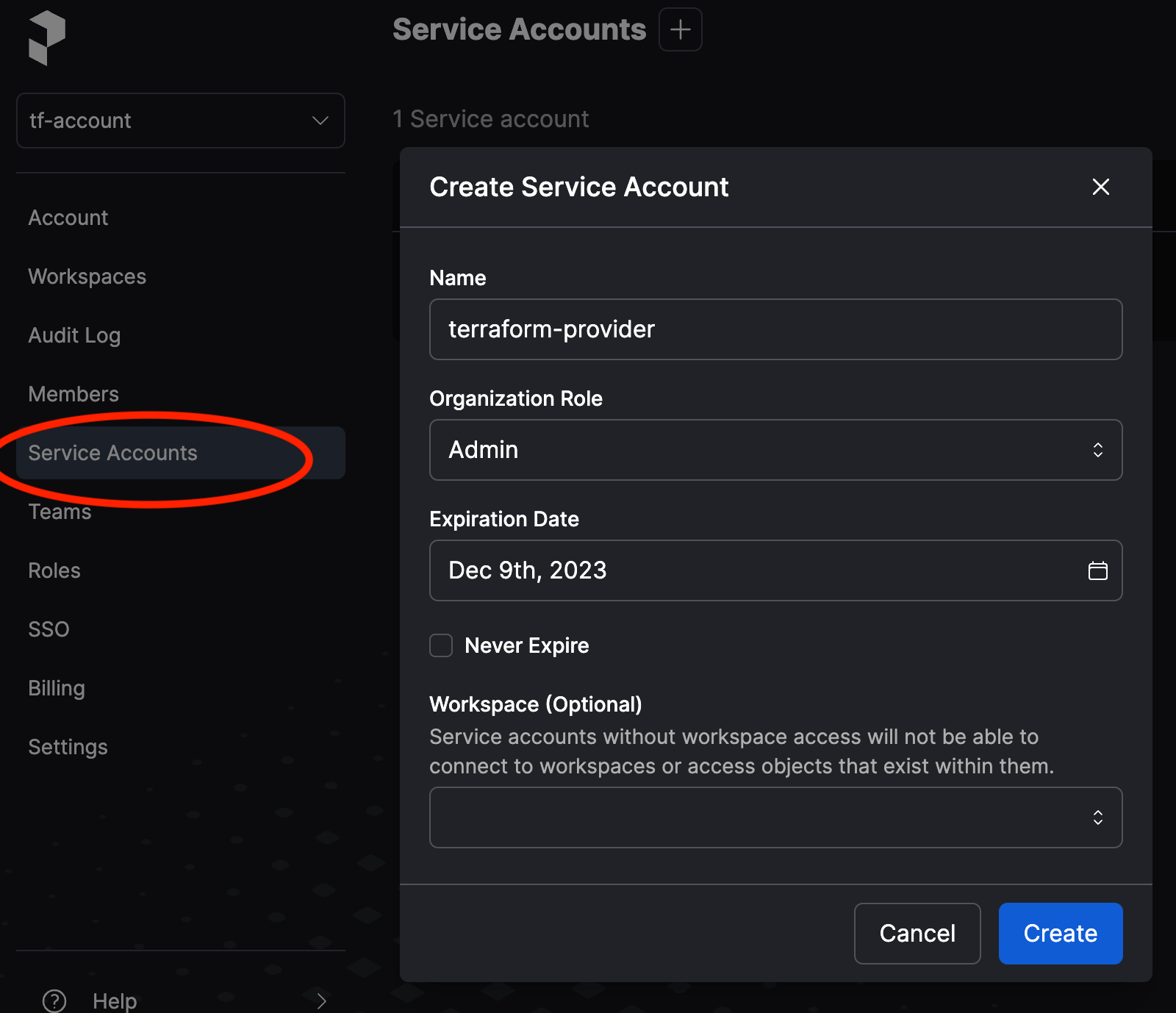Open the tf-account workspace dropdown
Screen dimensions: 1176x1013
[x=180, y=121]
